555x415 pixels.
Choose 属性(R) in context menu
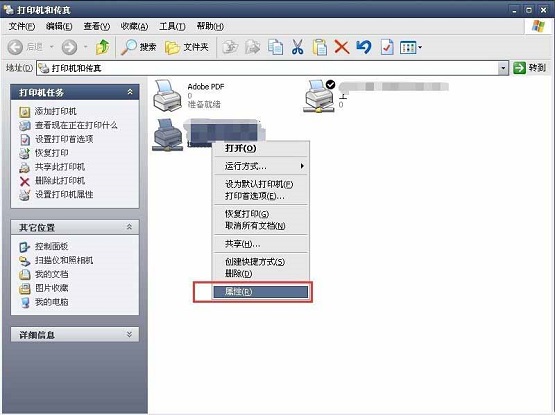261,292
